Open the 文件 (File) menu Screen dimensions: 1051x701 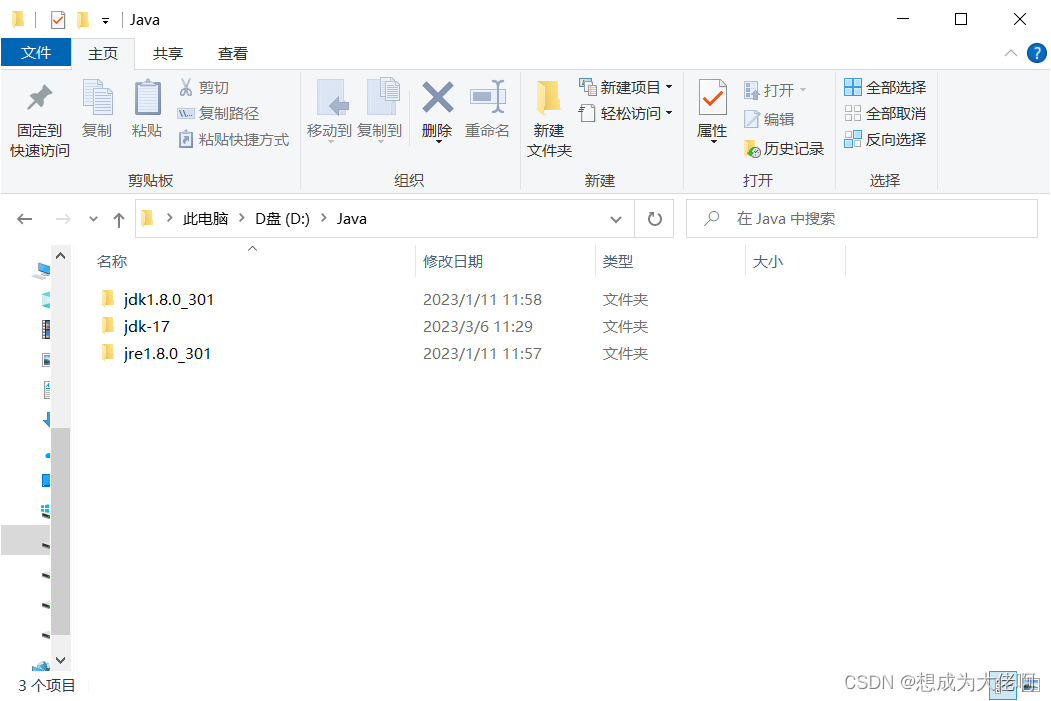(36, 53)
